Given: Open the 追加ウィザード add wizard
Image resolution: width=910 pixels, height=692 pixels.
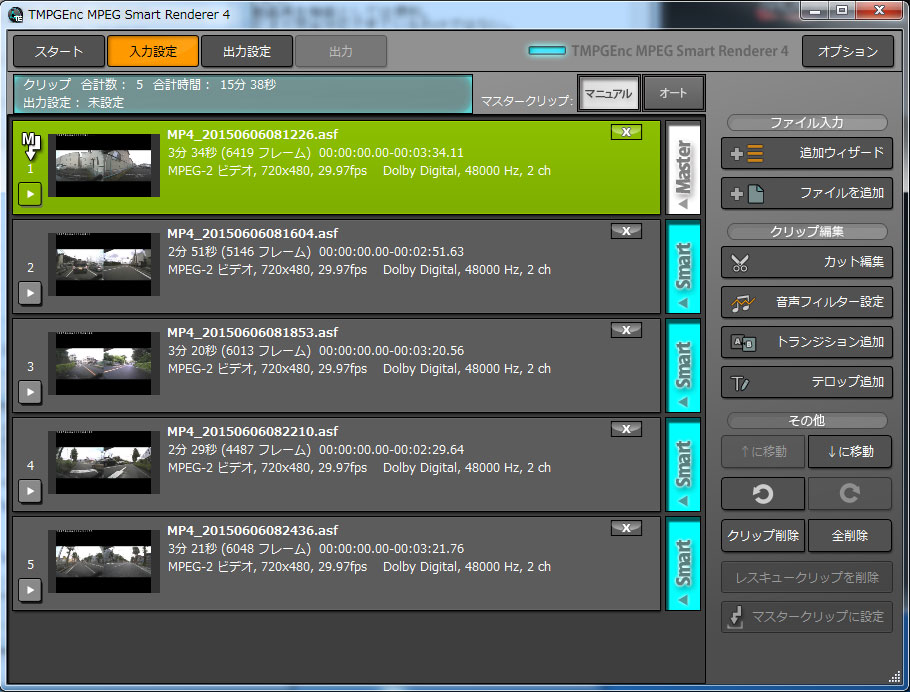Looking at the screenshot, I should point(807,153).
